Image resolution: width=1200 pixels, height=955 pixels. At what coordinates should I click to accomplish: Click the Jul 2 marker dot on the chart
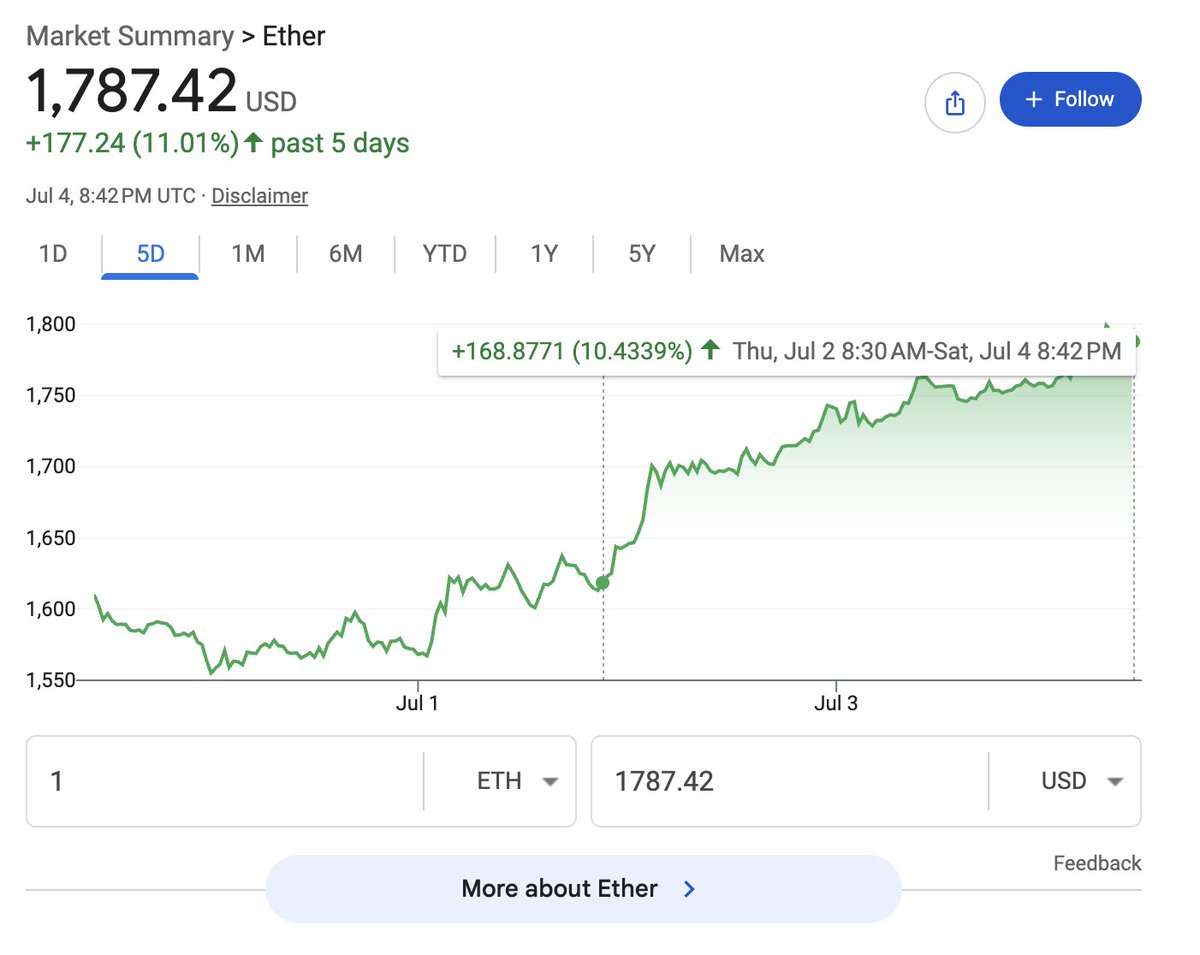point(602,582)
